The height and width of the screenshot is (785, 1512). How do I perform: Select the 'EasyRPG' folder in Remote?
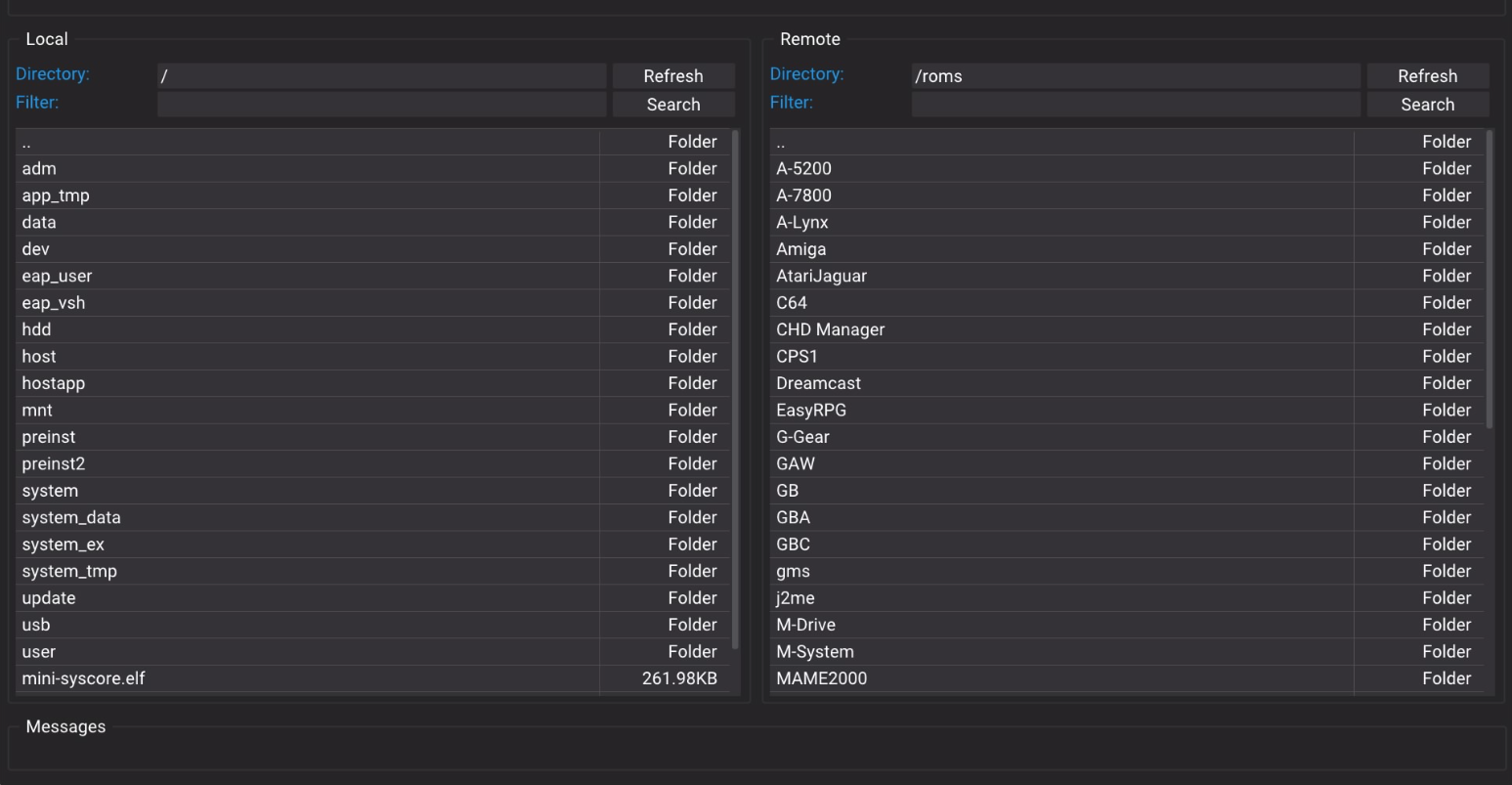click(1128, 411)
